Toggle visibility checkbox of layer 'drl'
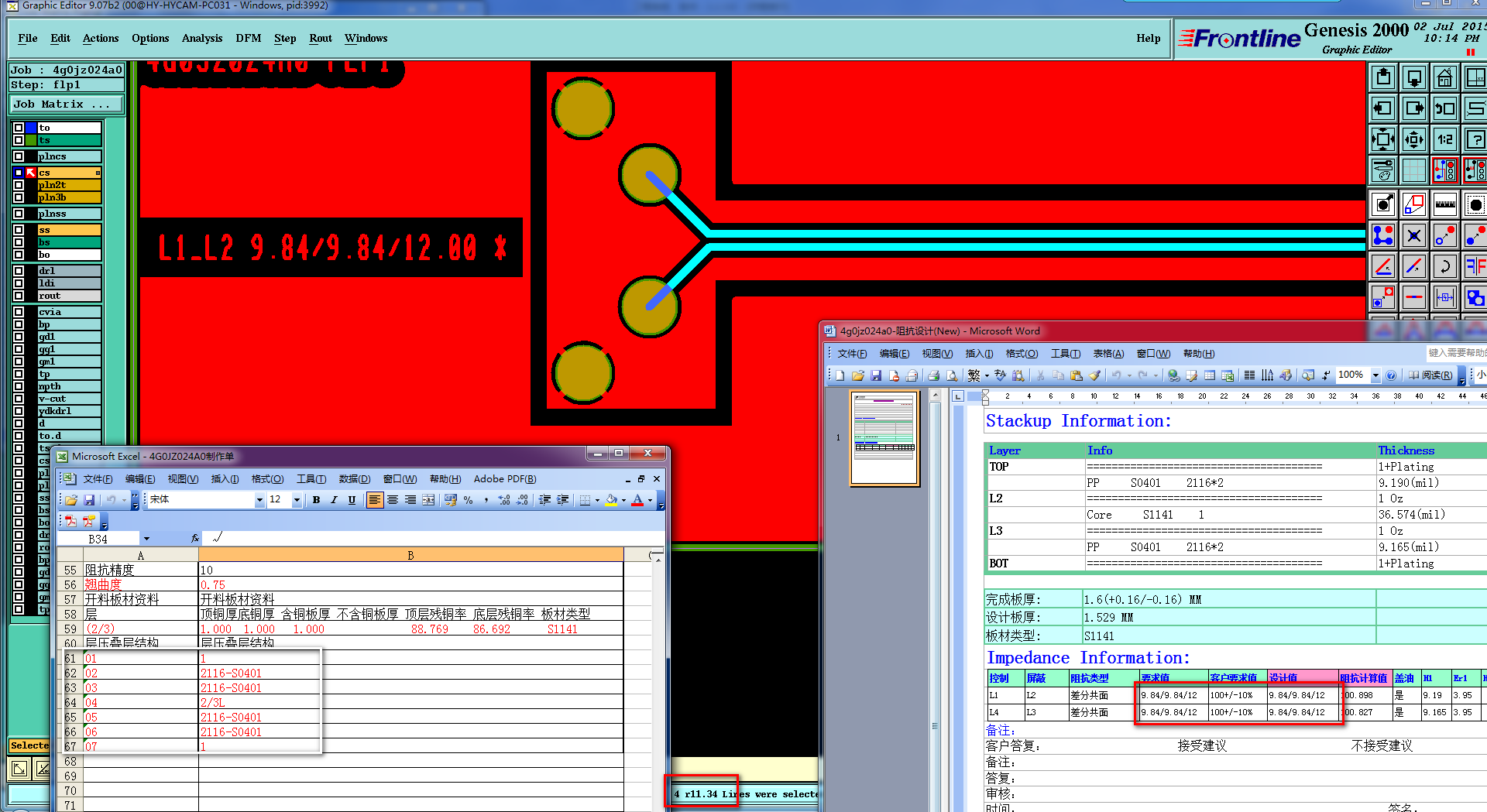The image size is (1487, 812). pos(19,271)
